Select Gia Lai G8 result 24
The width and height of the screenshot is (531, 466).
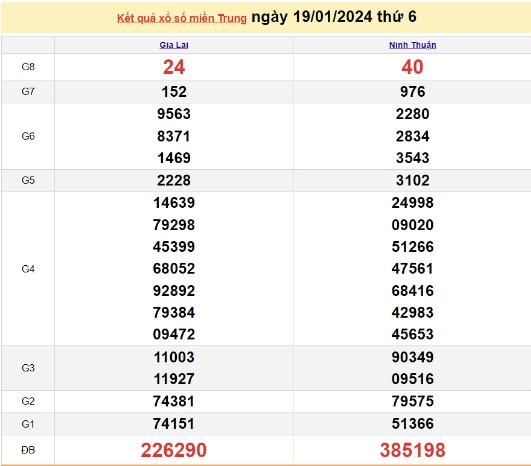point(174,67)
